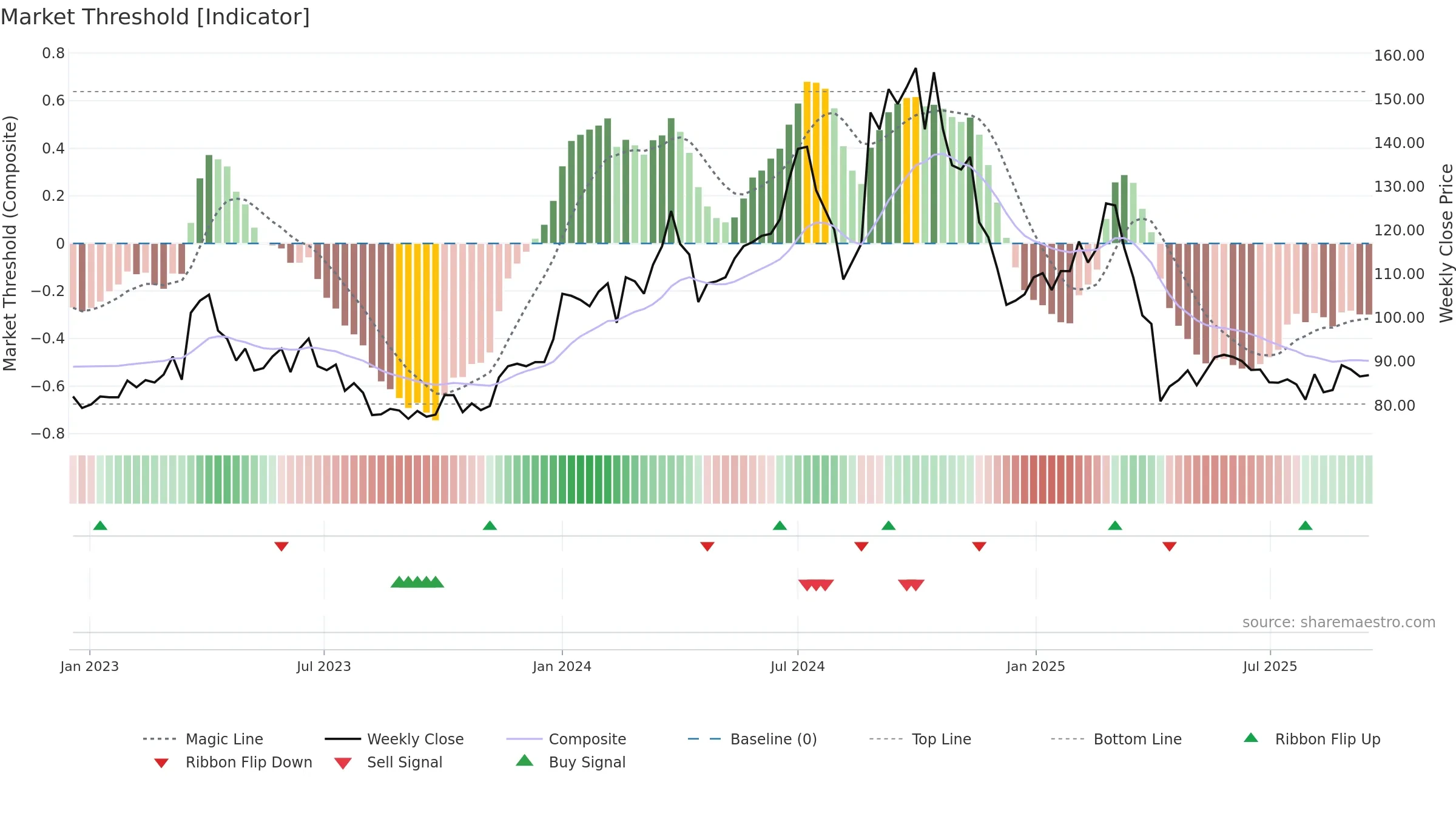This screenshot has width=1456, height=819.
Task: Click the 120.00 price tick label
Action: [1399, 230]
